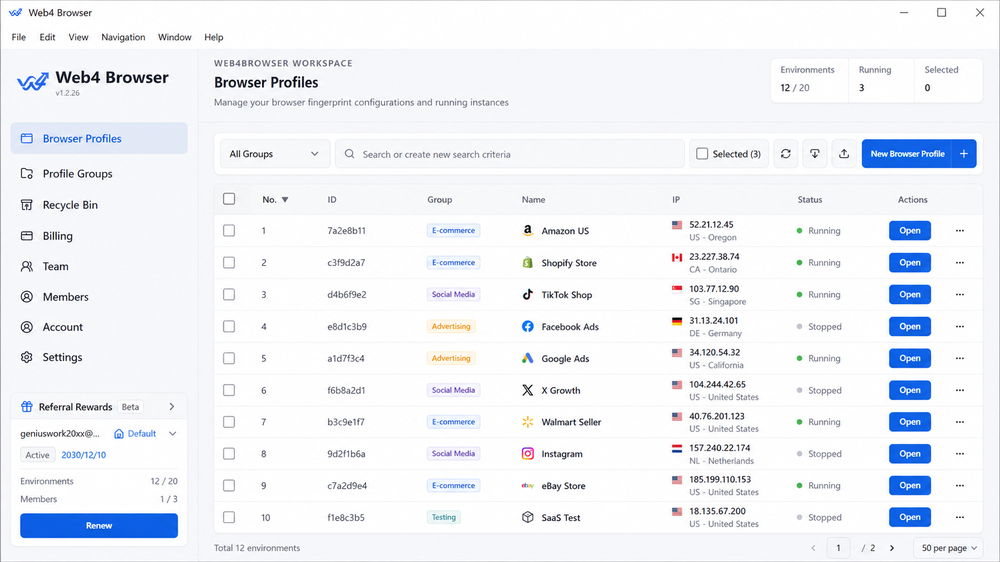1000x562 pixels.
Task: Select Billing in the sidebar
Action: (x=99, y=236)
